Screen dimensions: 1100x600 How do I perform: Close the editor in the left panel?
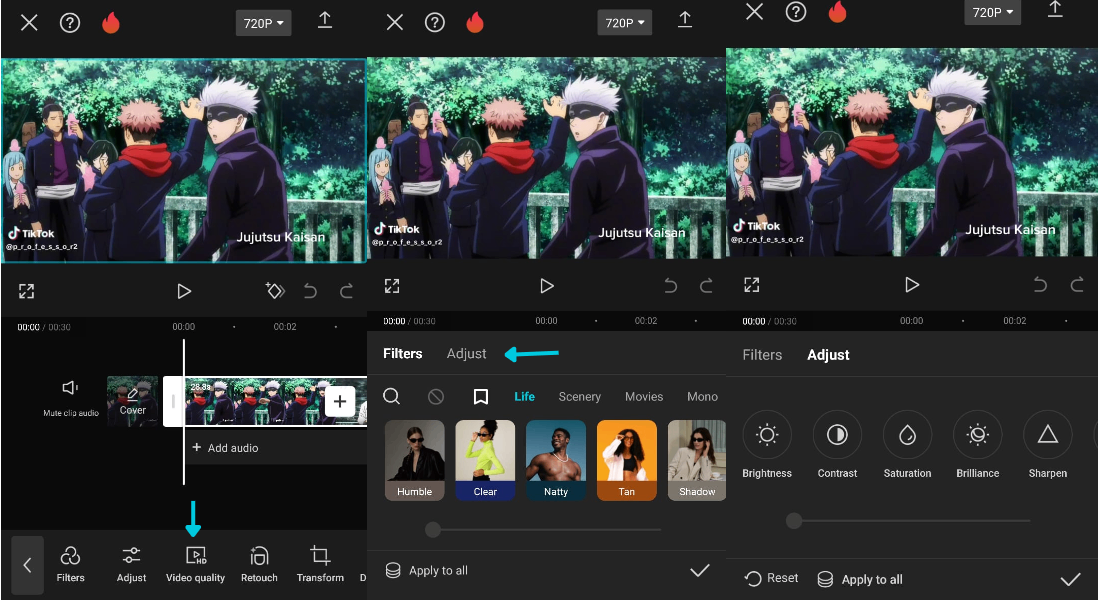tap(29, 23)
